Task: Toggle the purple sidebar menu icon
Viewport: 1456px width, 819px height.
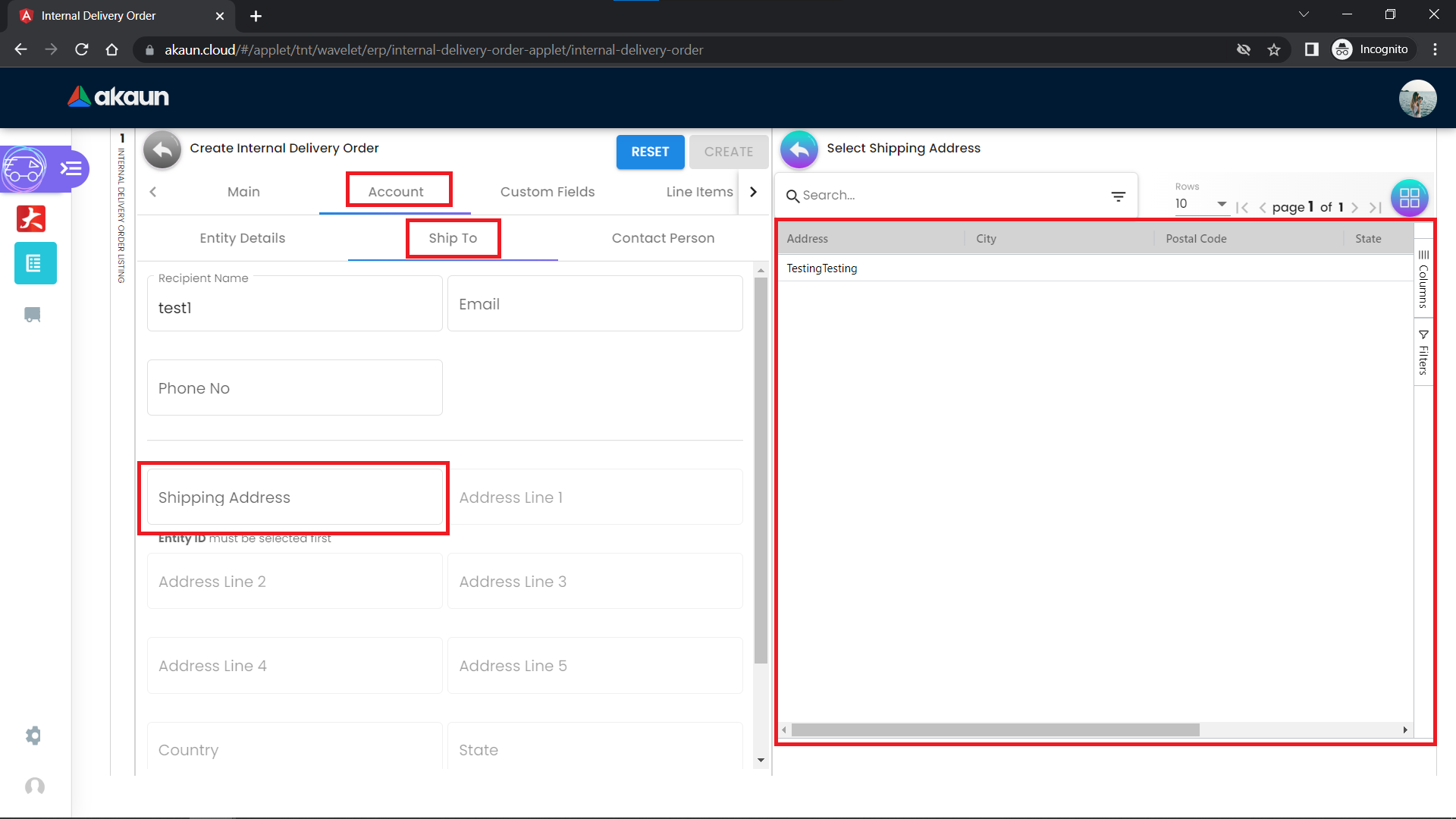Action: (71, 168)
